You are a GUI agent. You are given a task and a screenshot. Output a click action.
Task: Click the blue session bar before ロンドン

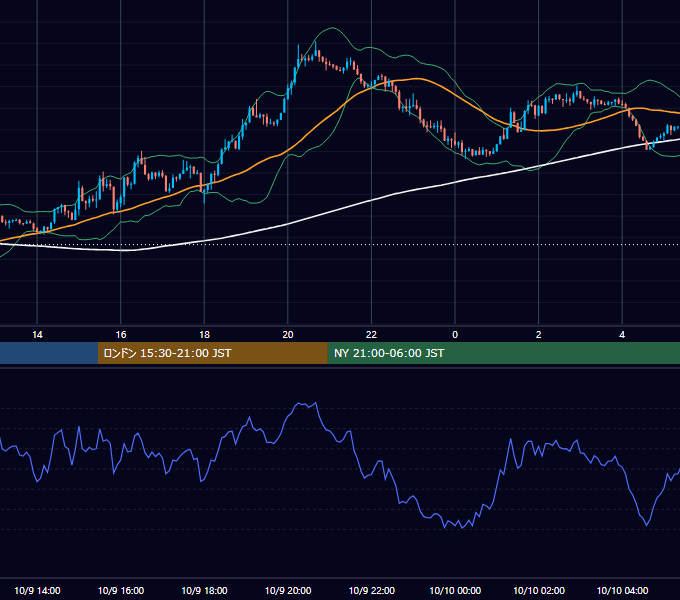tap(49, 353)
